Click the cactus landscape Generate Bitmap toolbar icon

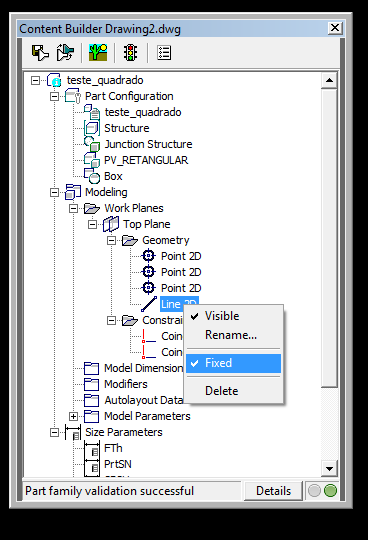coord(98,53)
